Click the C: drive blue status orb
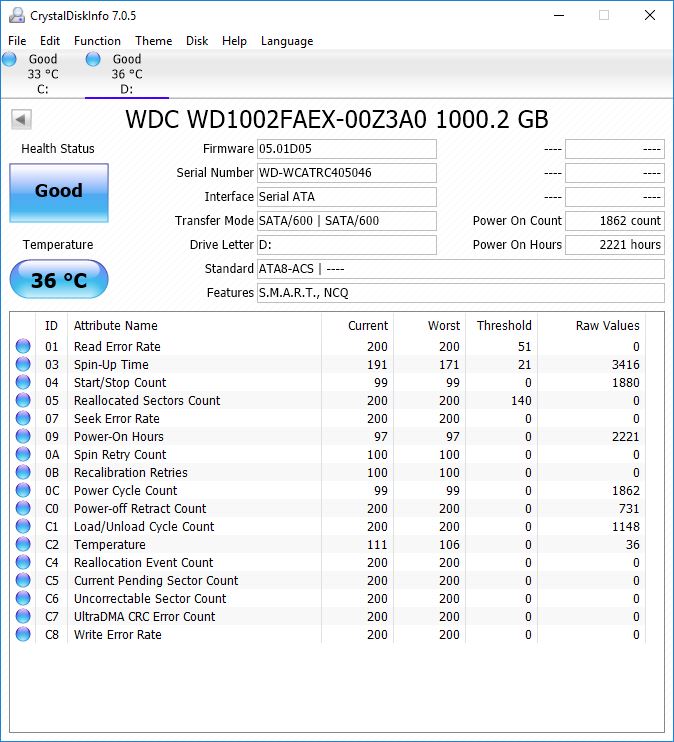Screen dimensions: 674x742 pos(9,59)
